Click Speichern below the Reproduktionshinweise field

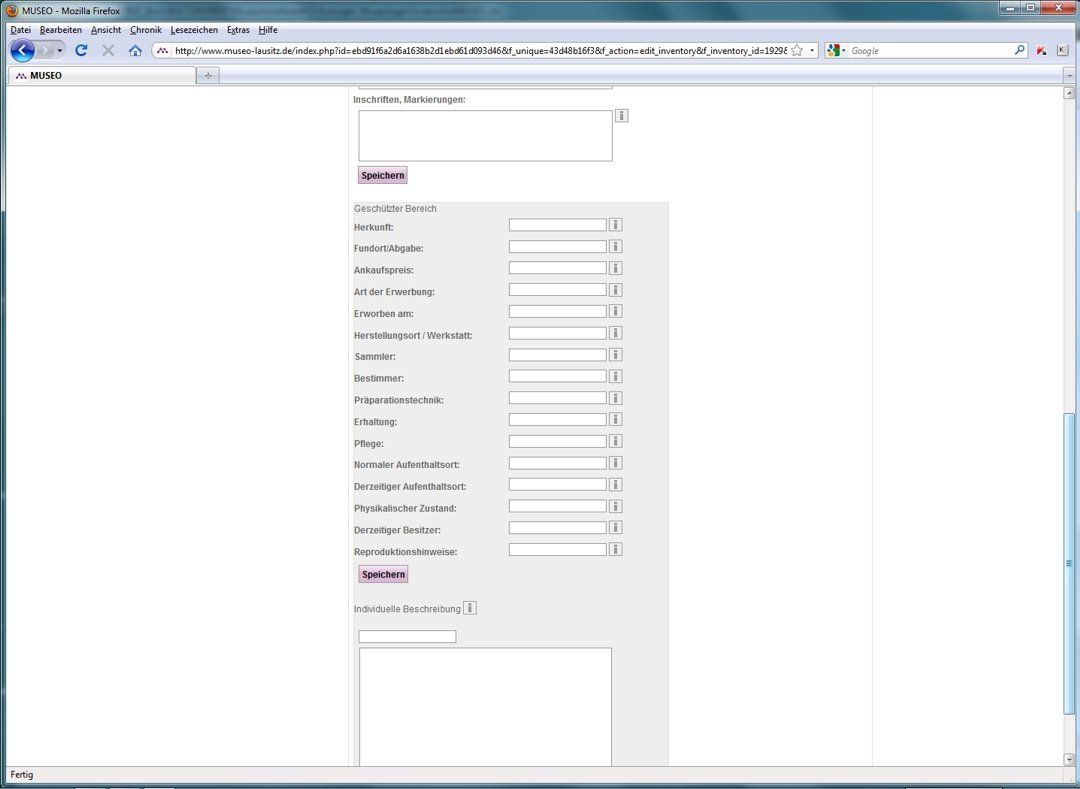pyautogui.click(x=384, y=574)
